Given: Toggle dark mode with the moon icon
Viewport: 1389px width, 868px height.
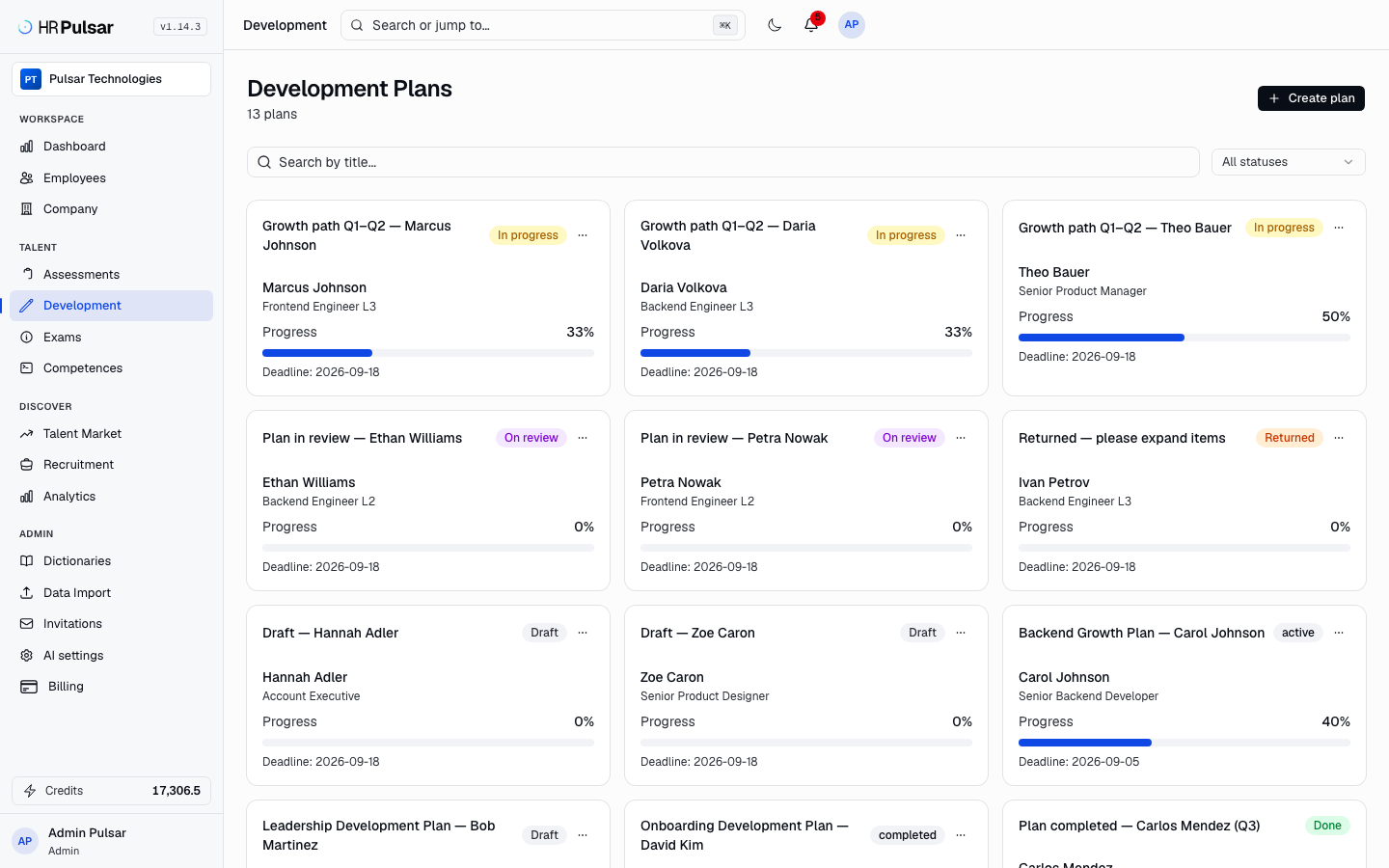Looking at the screenshot, I should coord(775,25).
